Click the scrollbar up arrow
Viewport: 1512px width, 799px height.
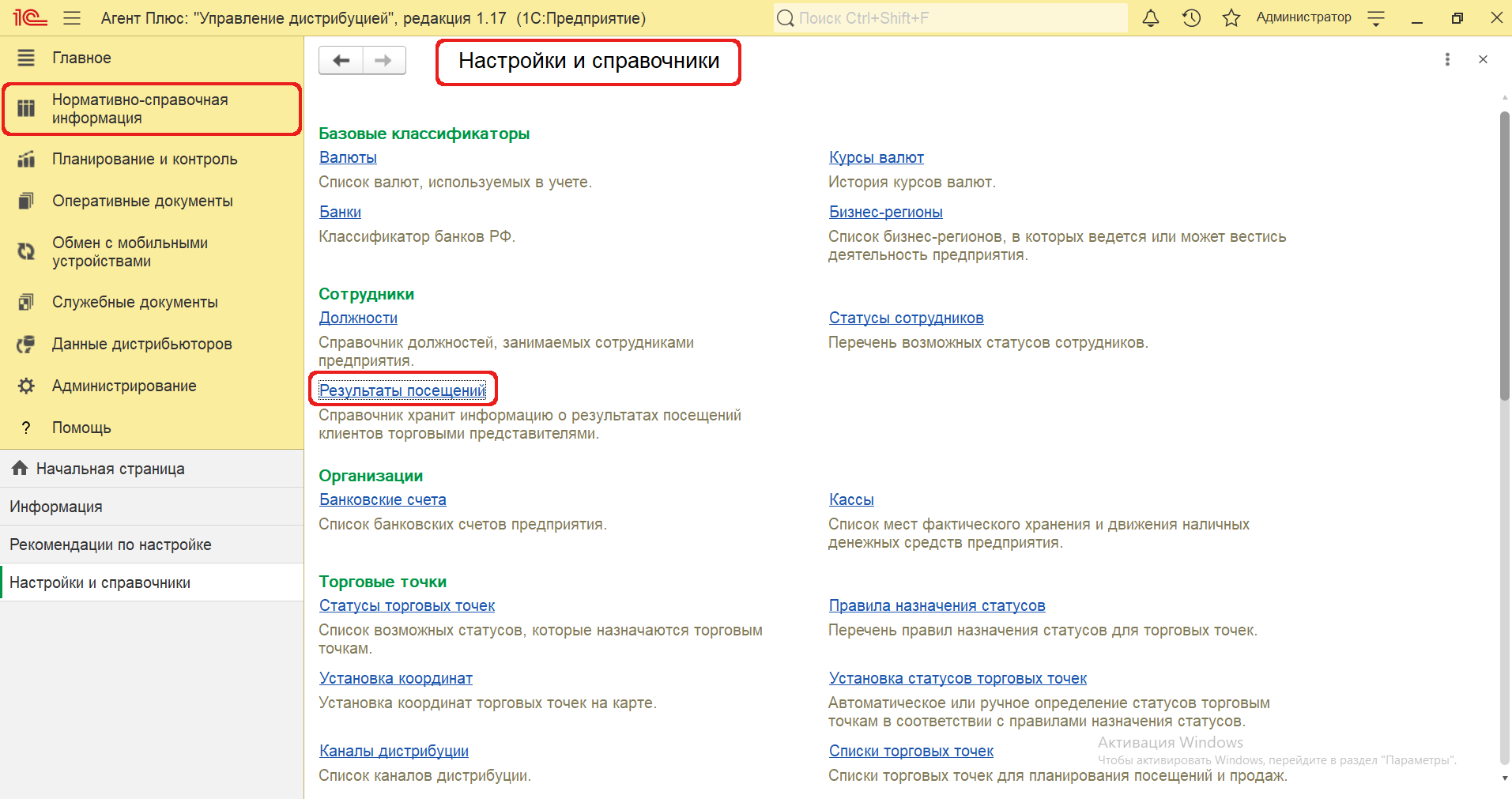1505,97
